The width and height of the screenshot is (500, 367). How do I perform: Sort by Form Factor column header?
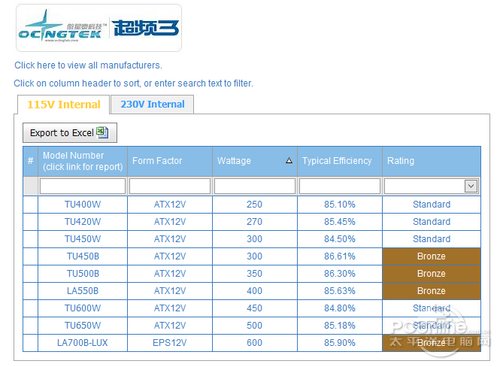click(x=157, y=161)
